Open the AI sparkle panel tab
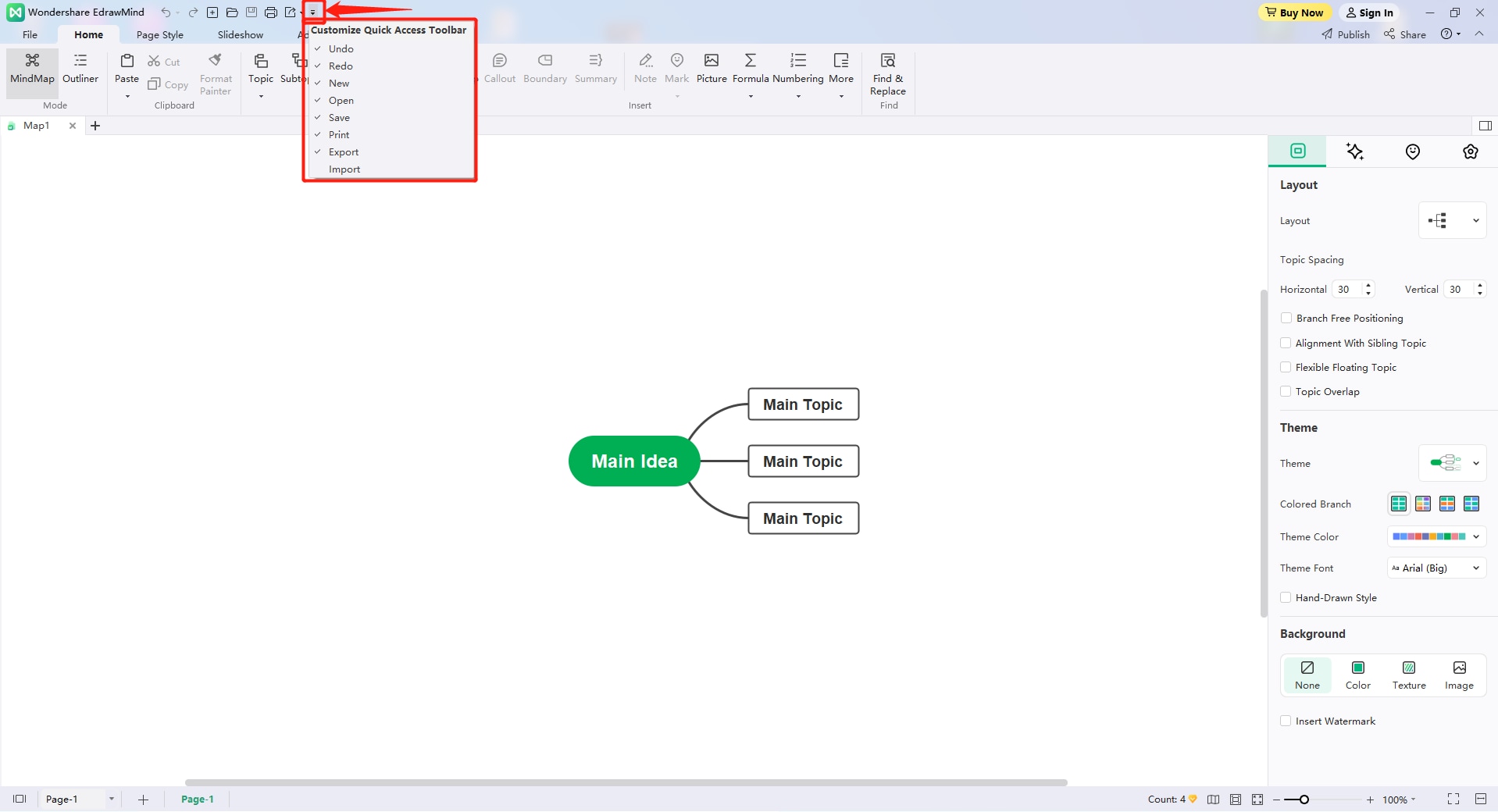Screen dimensions: 1498x812 [1355, 151]
